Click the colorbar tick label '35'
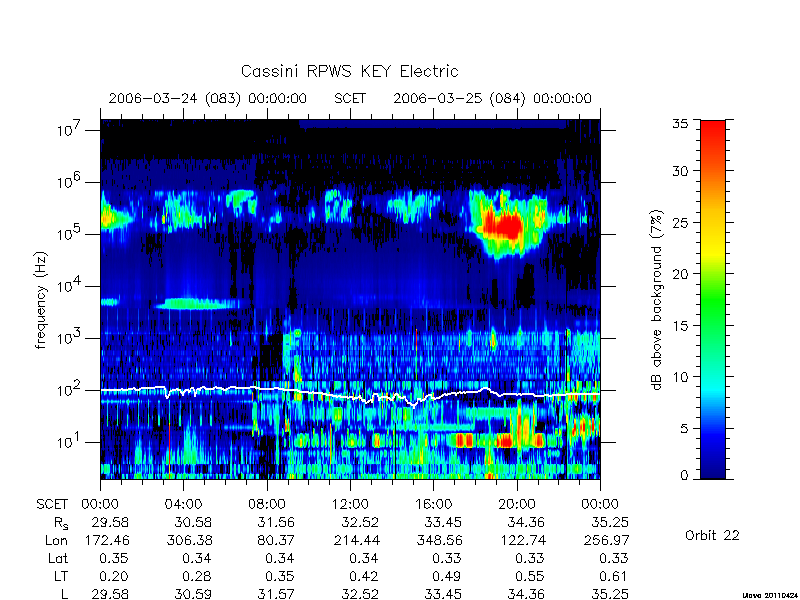Image resolution: width=800 pixels, height=600 pixels. pos(680,124)
